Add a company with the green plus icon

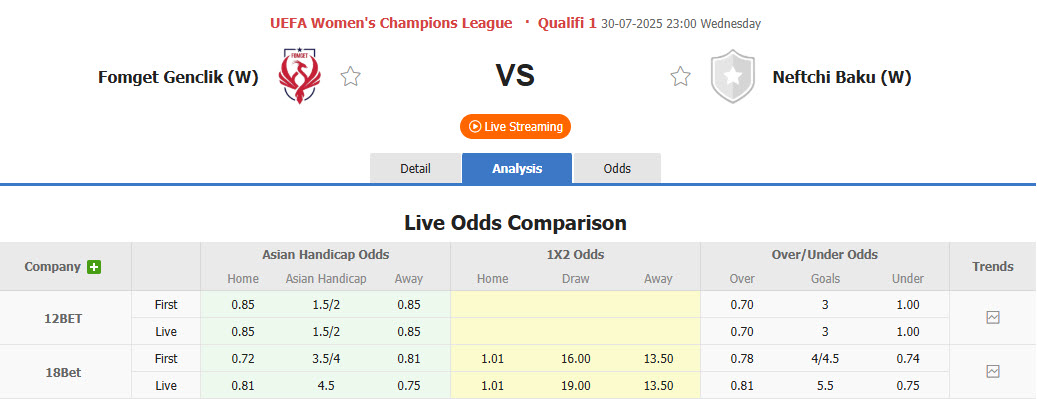coord(94,267)
